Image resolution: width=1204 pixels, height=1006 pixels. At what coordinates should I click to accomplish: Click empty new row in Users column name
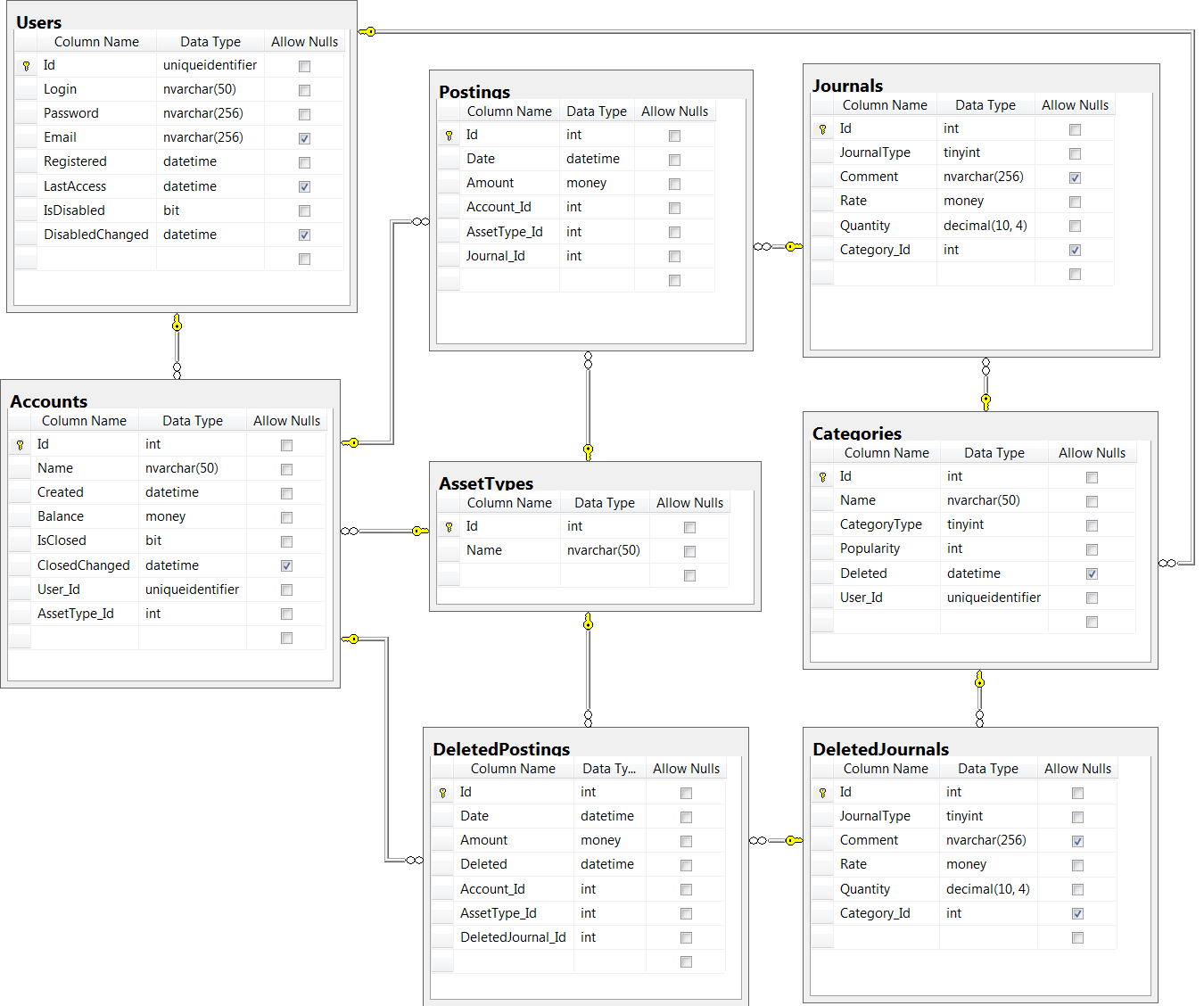[x=96, y=259]
